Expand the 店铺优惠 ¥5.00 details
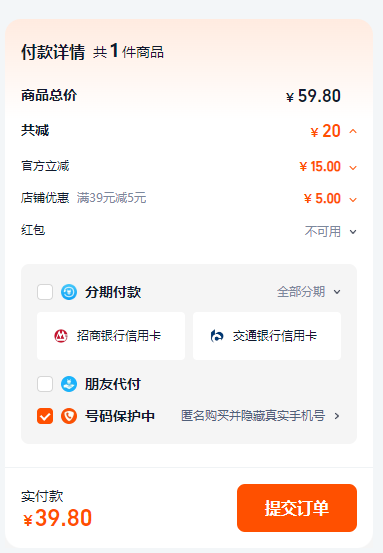Image resolution: width=383 pixels, height=553 pixels. [353, 200]
